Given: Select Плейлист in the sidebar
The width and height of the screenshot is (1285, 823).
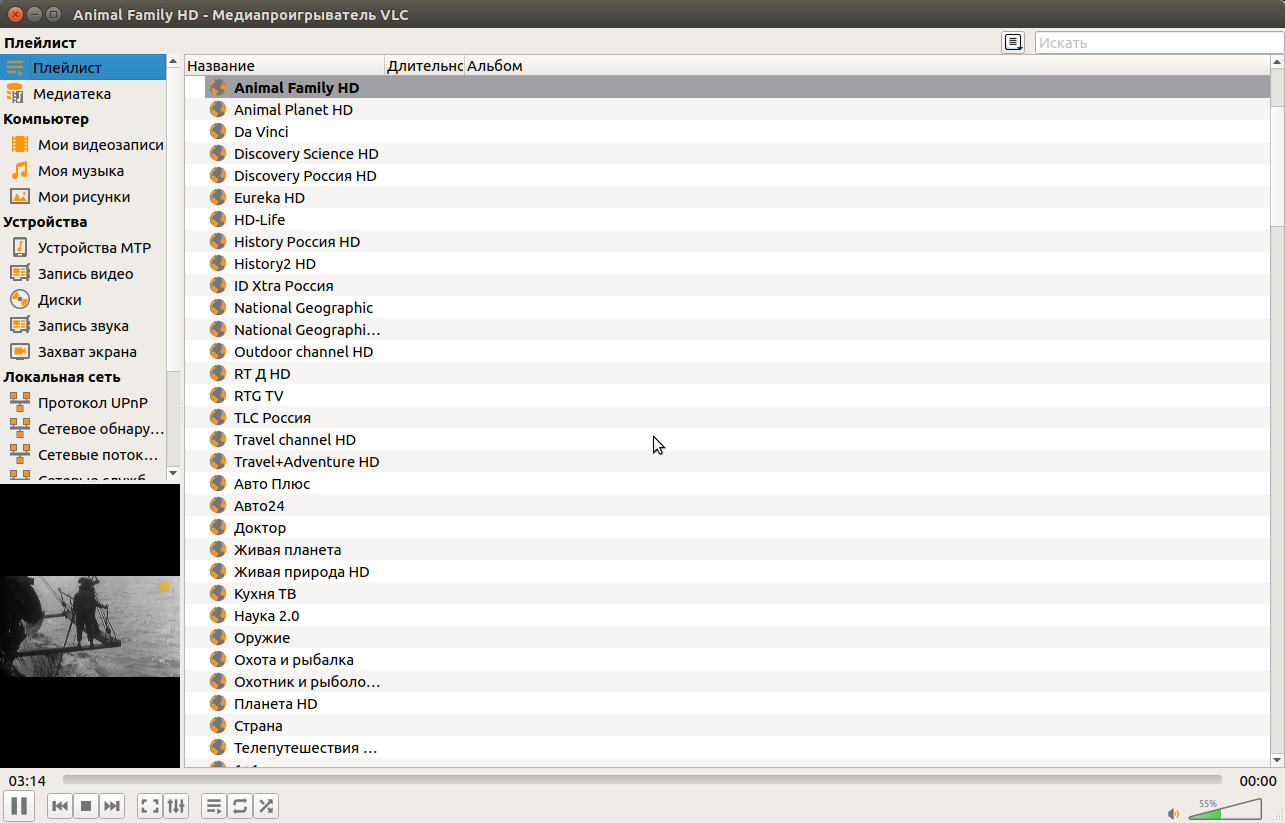Looking at the screenshot, I should (x=83, y=68).
